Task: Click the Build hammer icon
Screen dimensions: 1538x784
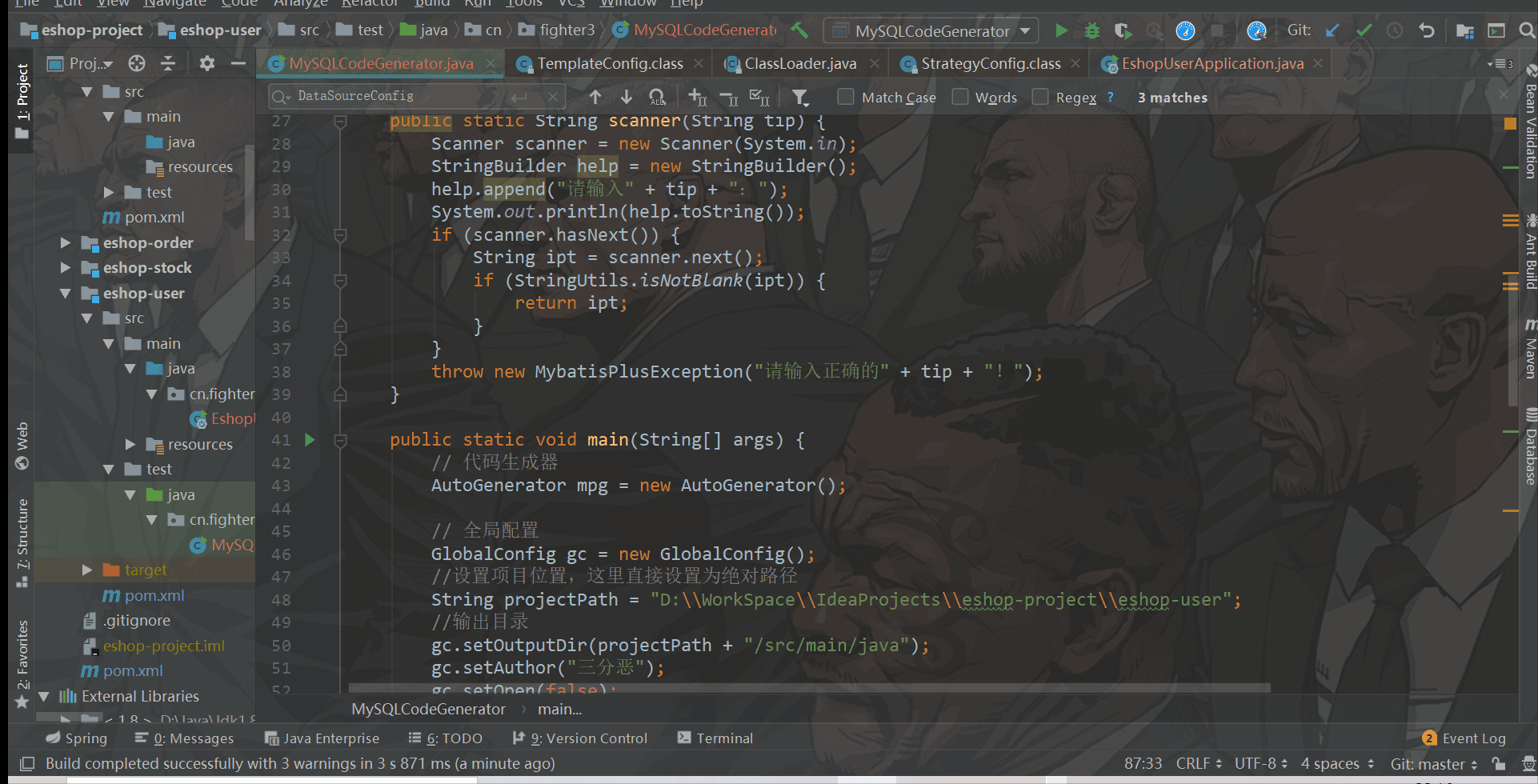Action: pos(800,30)
